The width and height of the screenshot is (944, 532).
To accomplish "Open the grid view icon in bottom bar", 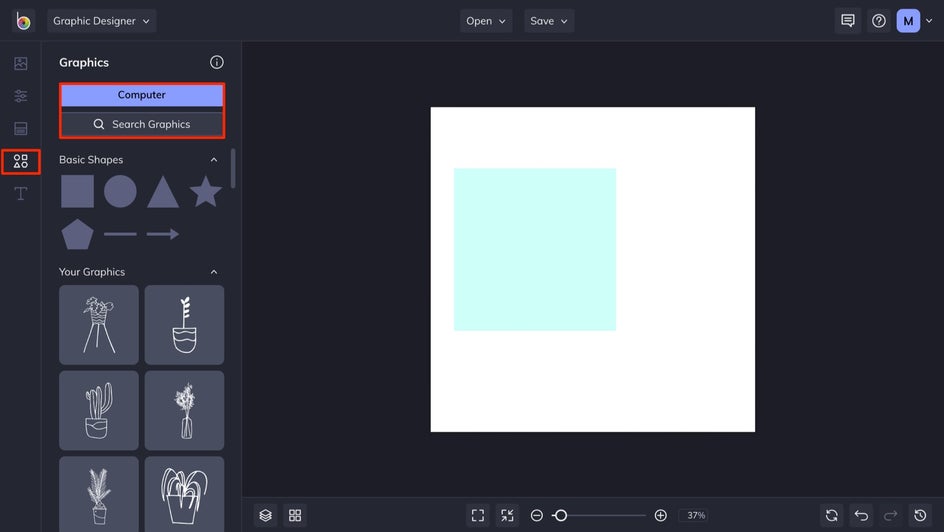I will [x=295, y=515].
